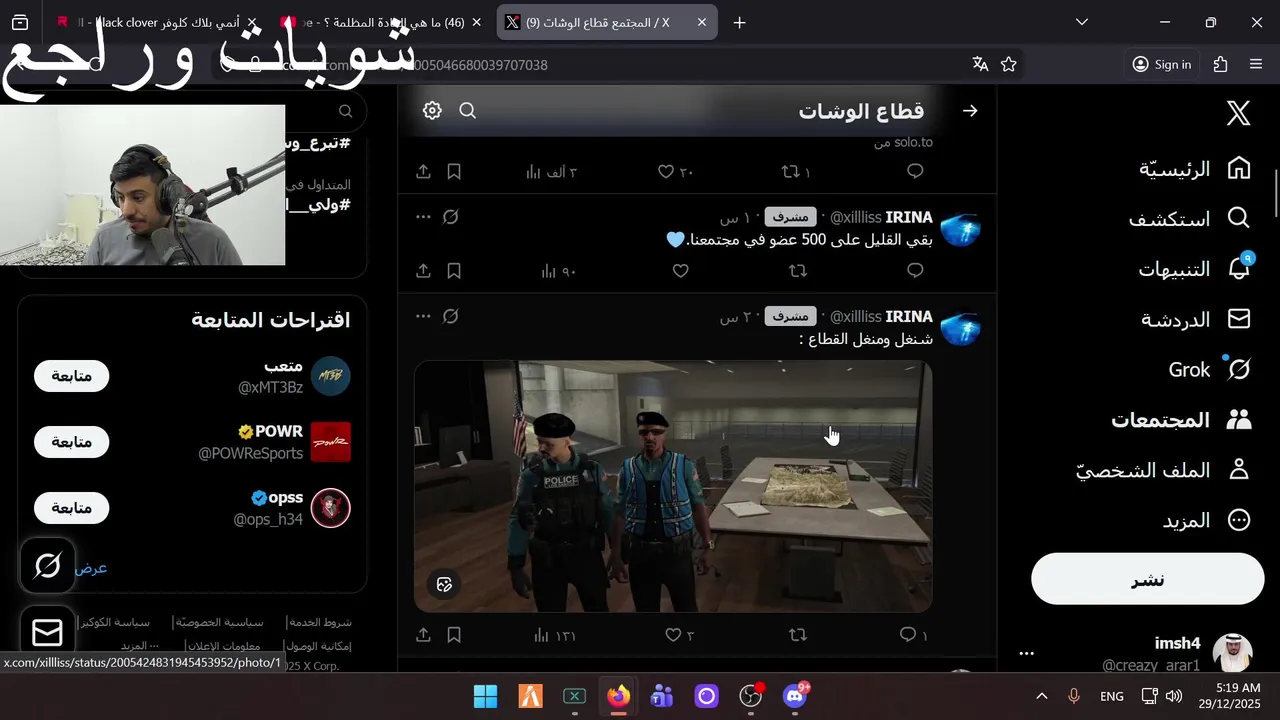Click the Sign in button

point(1161,64)
